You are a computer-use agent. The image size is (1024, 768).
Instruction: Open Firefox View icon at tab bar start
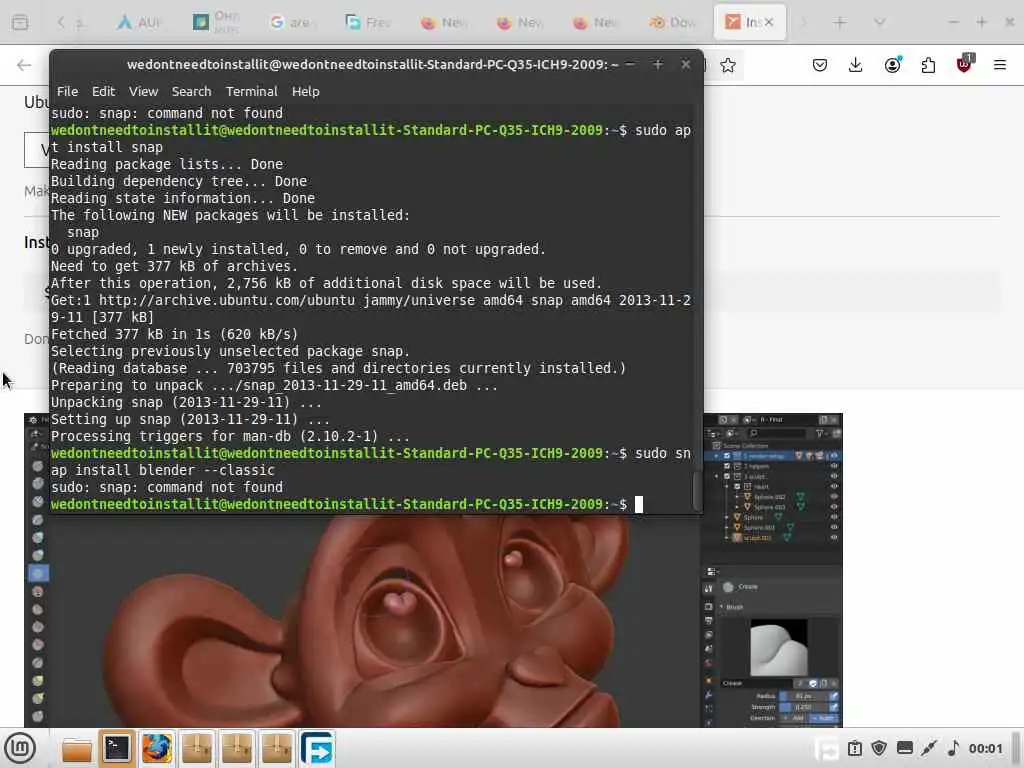(x=20, y=22)
